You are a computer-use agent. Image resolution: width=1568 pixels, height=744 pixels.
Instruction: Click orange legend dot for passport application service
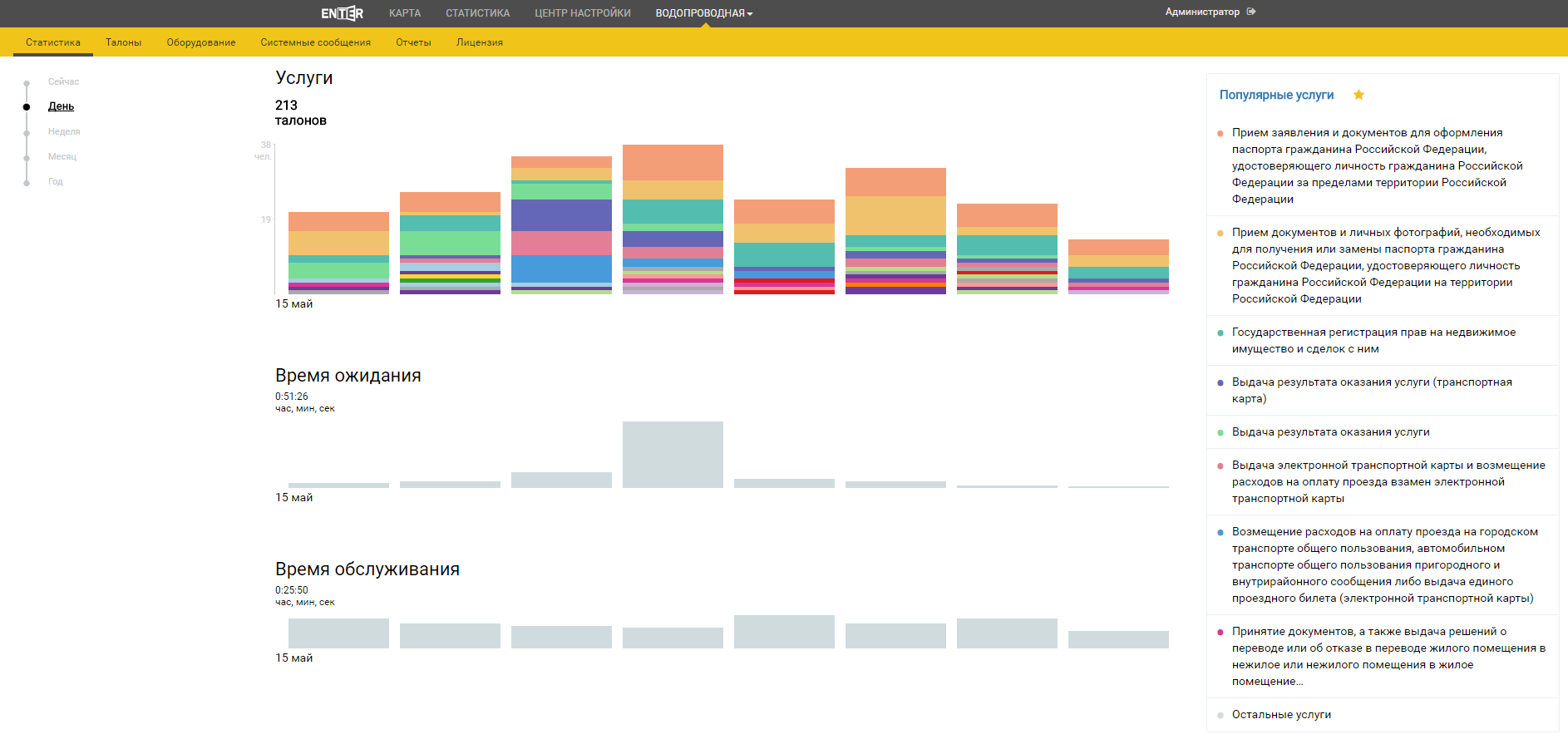pos(1220,133)
